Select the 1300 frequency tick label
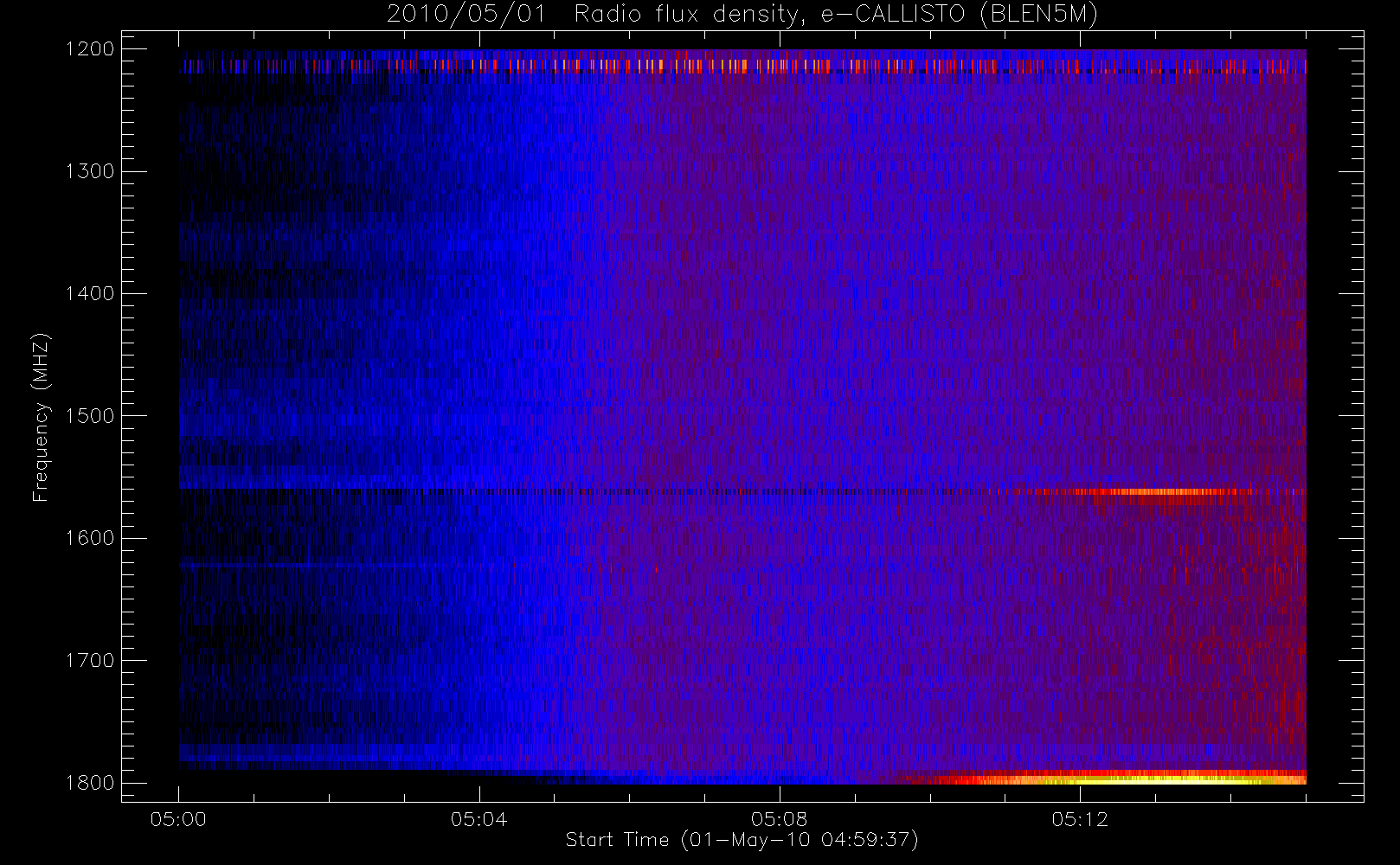This screenshot has height=865, width=1400. tap(90, 171)
